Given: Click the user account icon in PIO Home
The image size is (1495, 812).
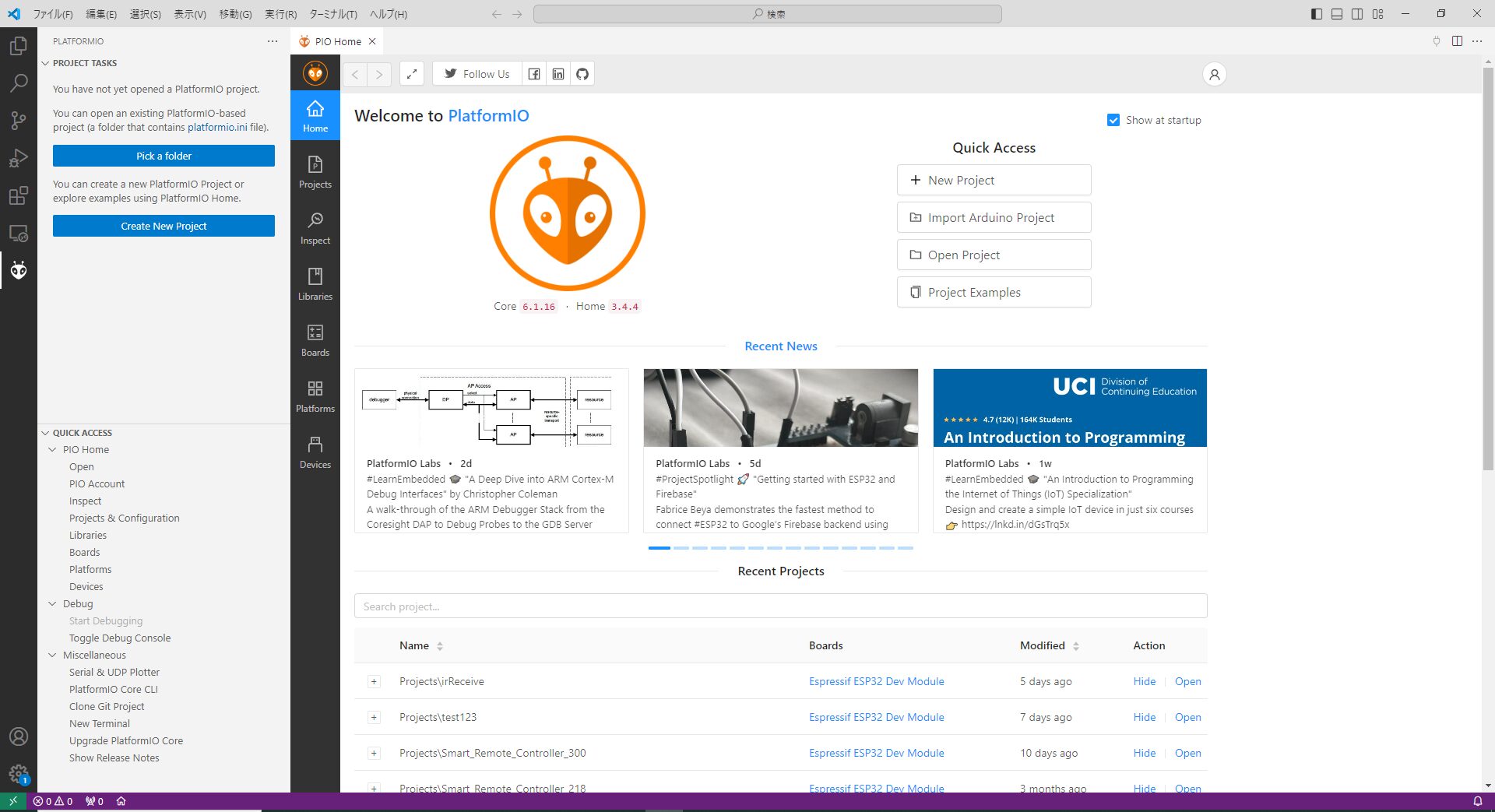Looking at the screenshot, I should pyautogui.click(x=1214, y=75).
